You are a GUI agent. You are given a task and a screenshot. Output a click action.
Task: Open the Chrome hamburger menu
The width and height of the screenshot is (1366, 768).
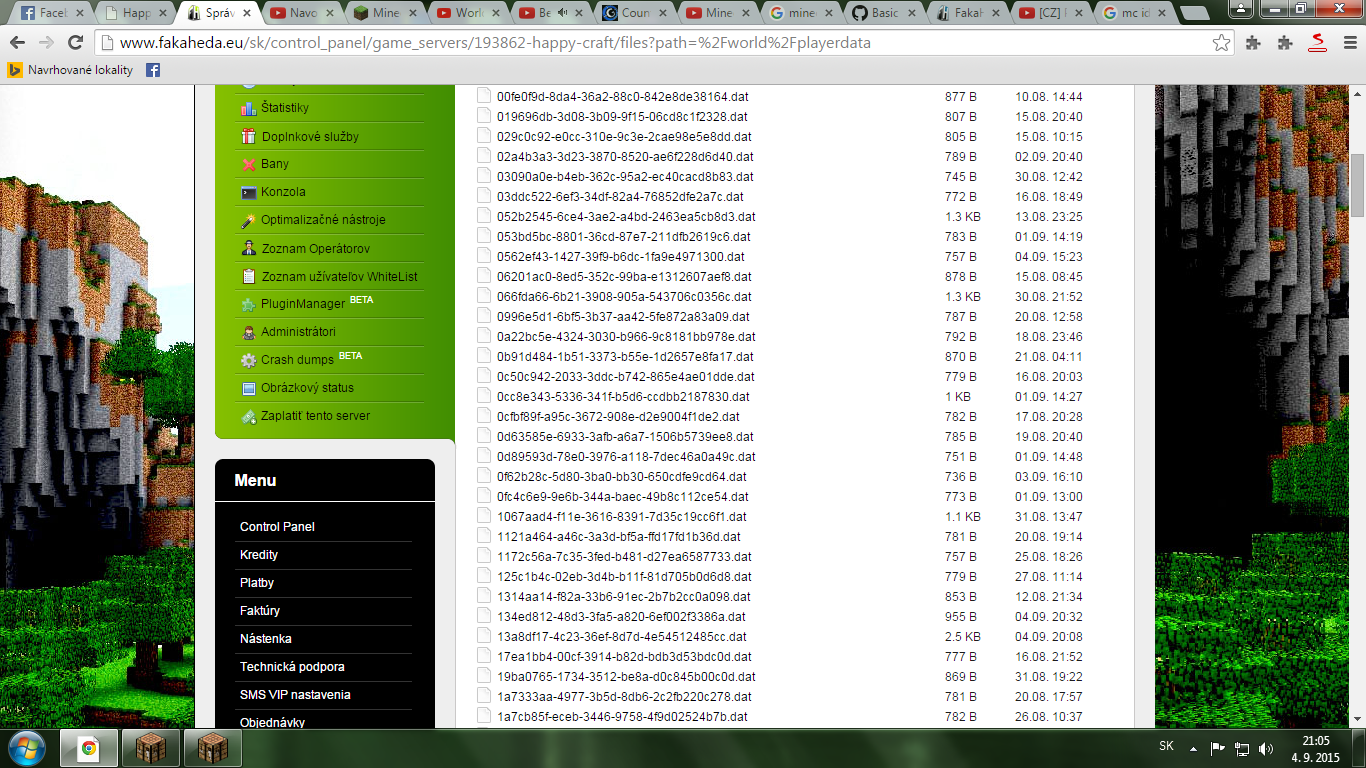tap(1347, 43)
